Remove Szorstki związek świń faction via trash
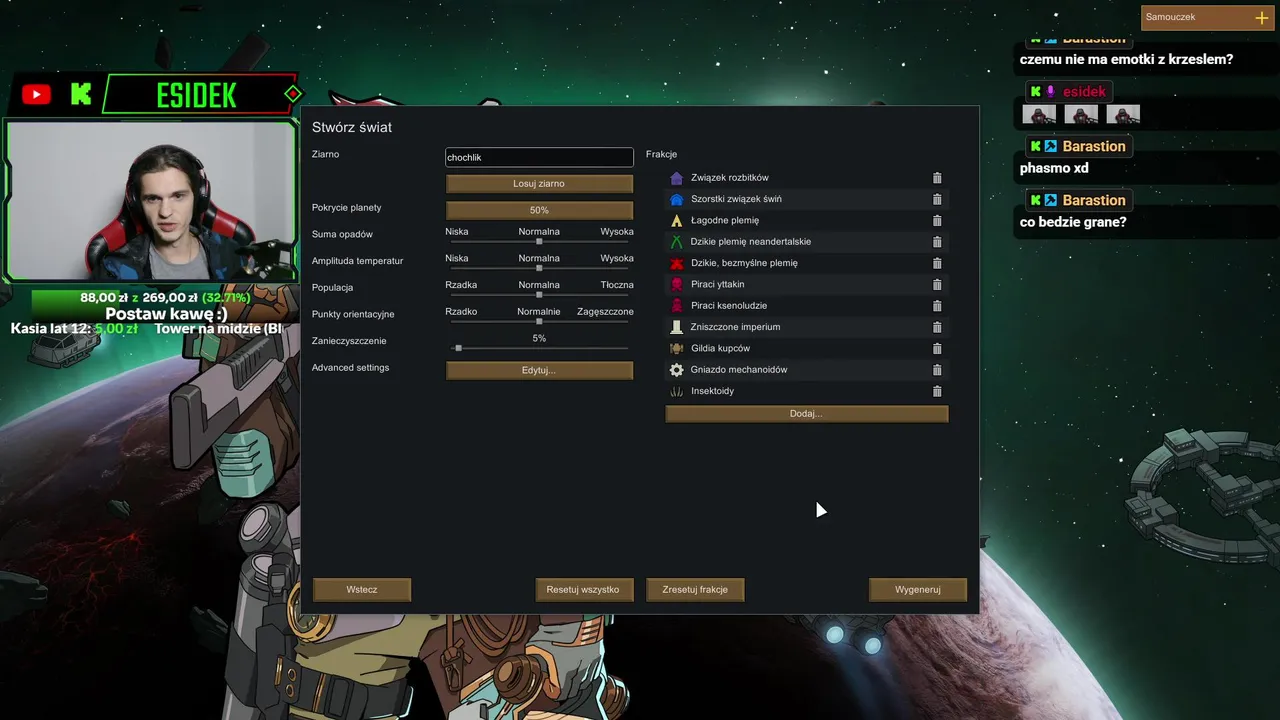The height and width of the screenshot is (720, 1280). [937, 199]
